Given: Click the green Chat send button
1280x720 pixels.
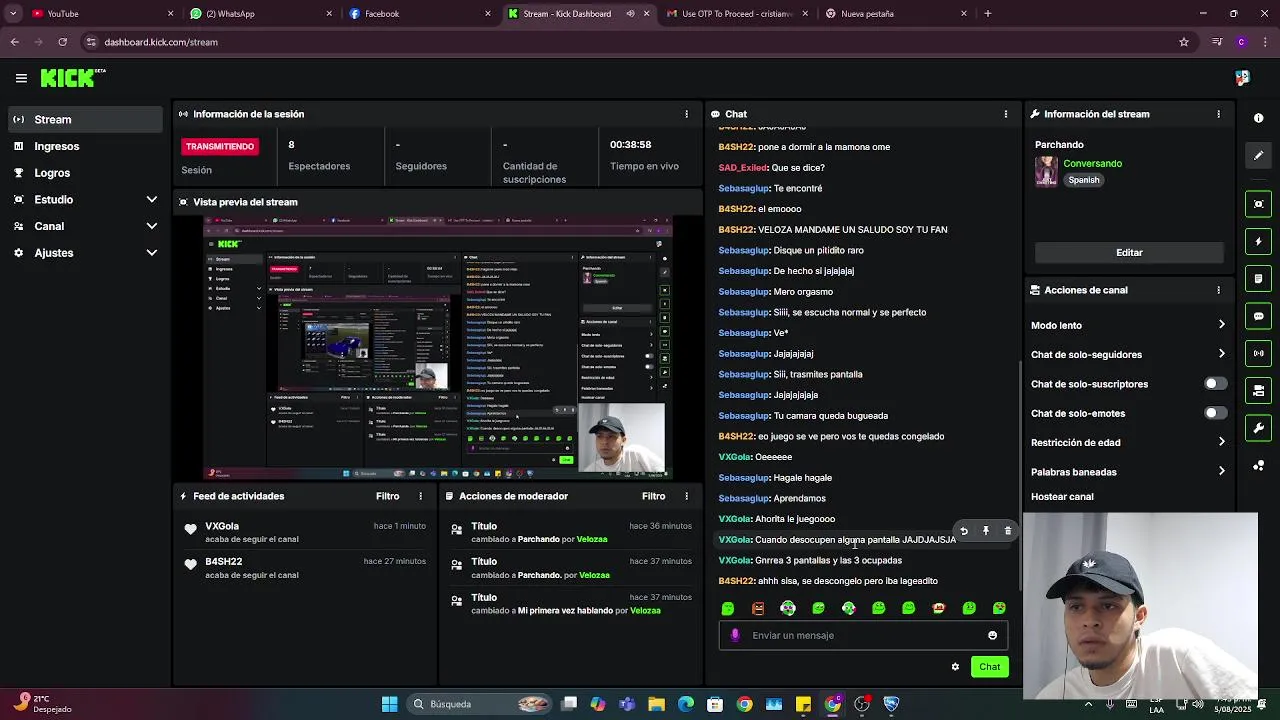Looking at the screenshot, I should coord(989,667).
